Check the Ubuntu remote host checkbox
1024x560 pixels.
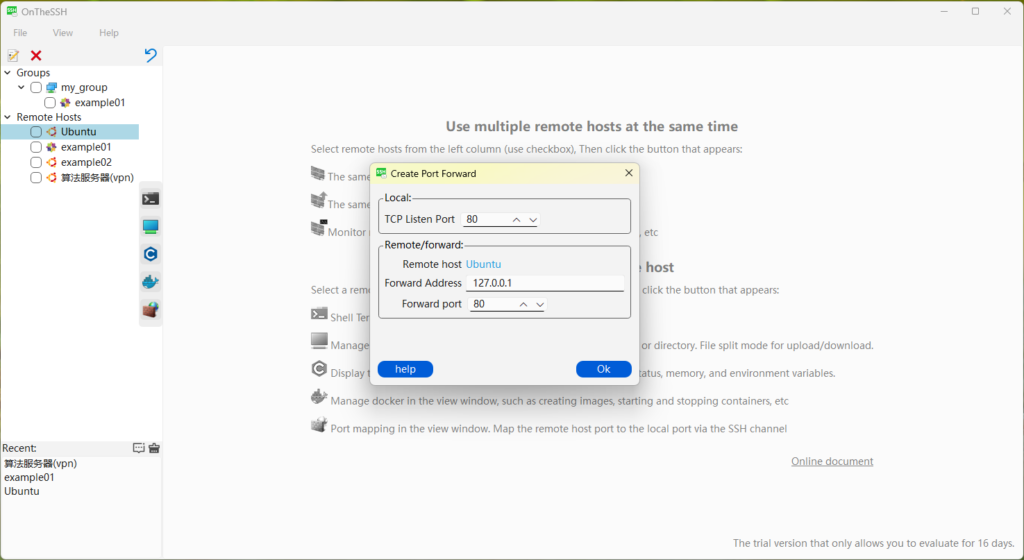pyautogui.click(x=36, y=132)
